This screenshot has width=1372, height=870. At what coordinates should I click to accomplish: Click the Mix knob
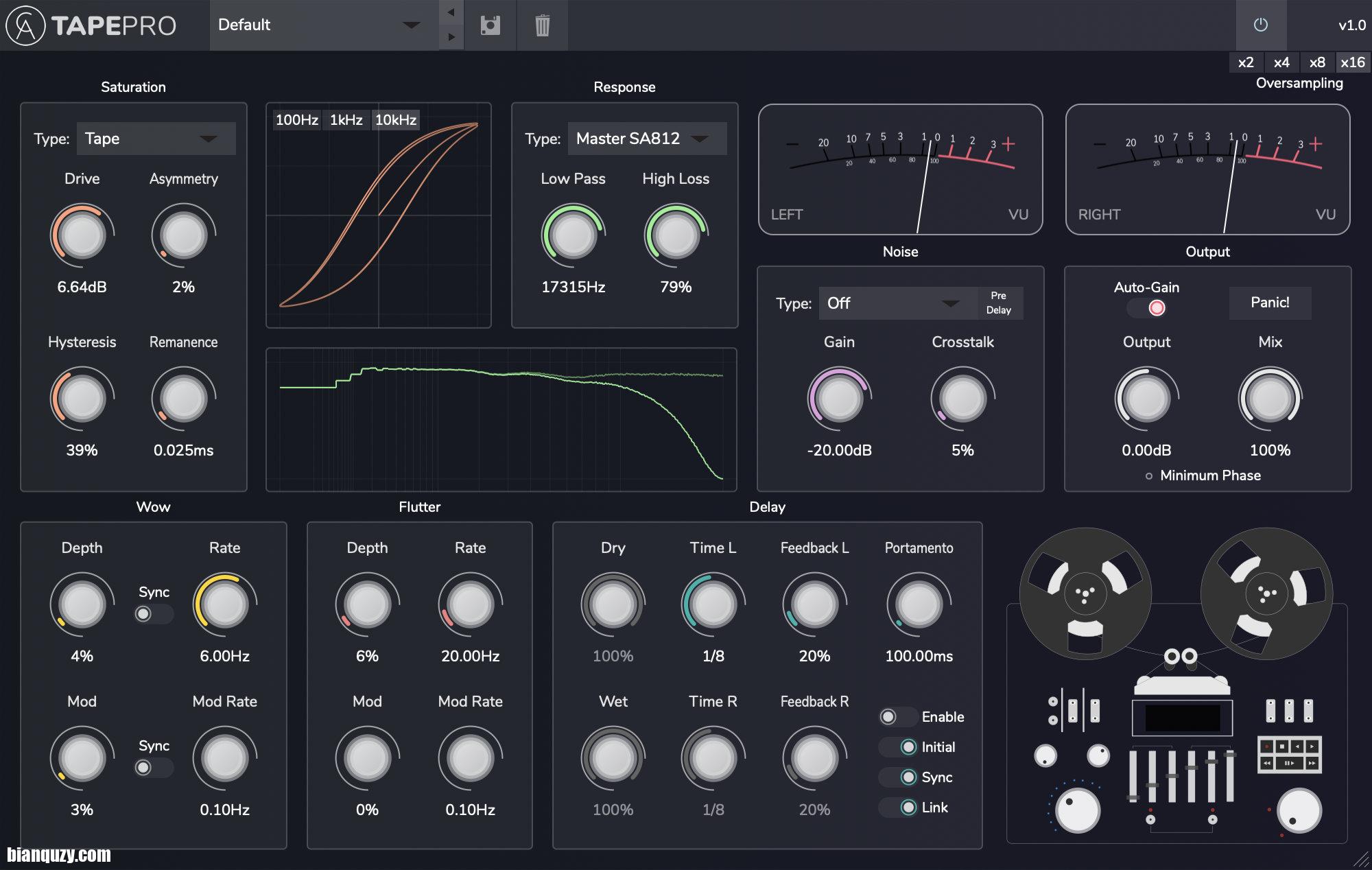[1270, 399]
